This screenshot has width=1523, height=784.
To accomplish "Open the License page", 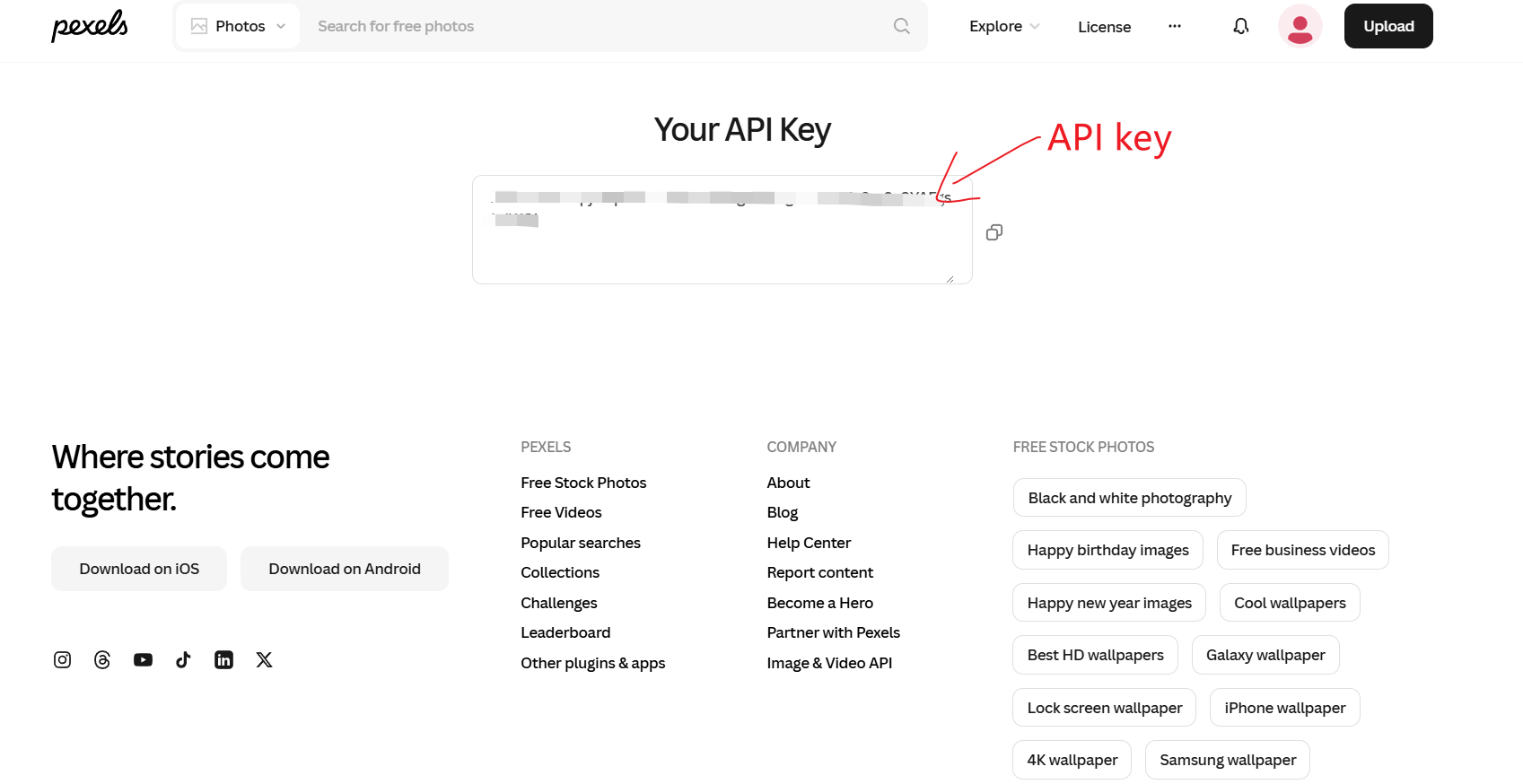I will click(1104, 27).
